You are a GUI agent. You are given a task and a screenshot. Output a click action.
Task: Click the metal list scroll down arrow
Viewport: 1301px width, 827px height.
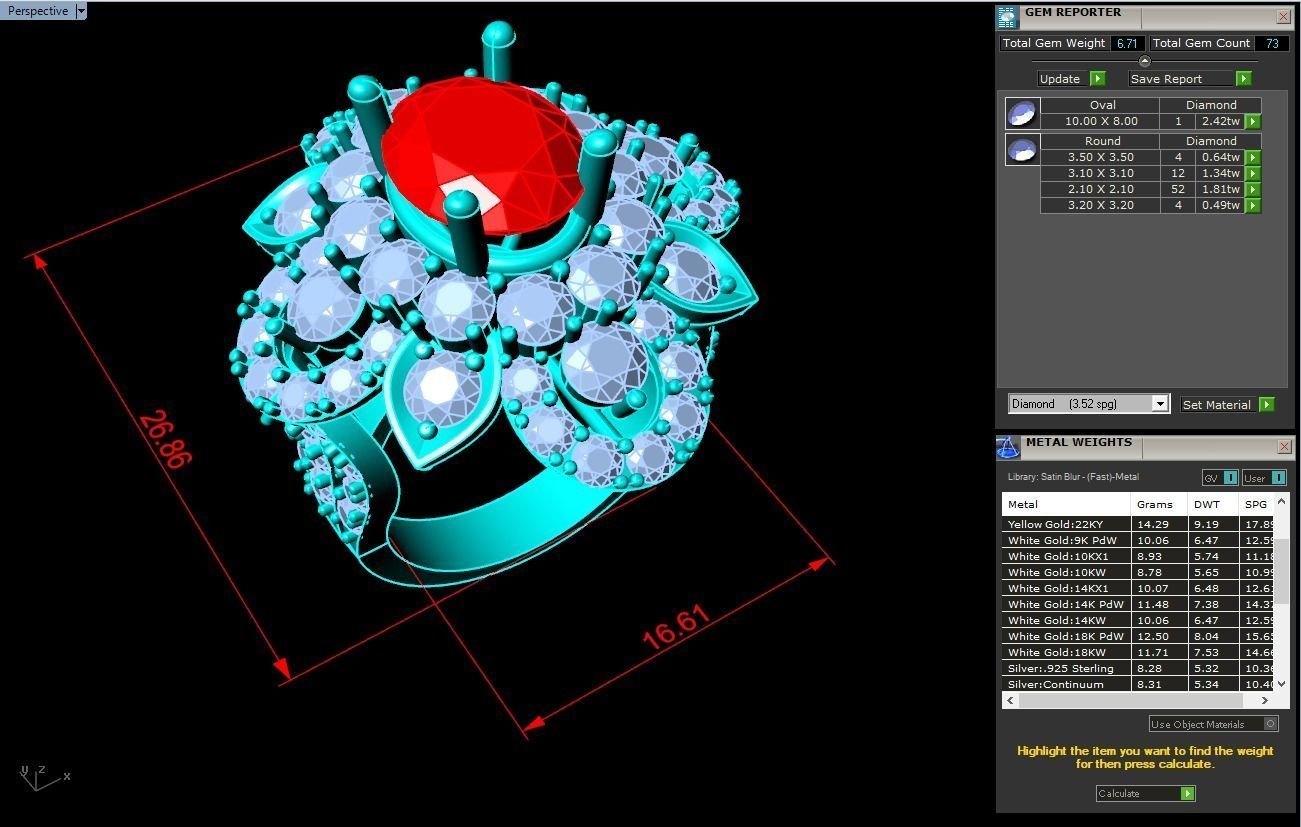coord(1283,684)
